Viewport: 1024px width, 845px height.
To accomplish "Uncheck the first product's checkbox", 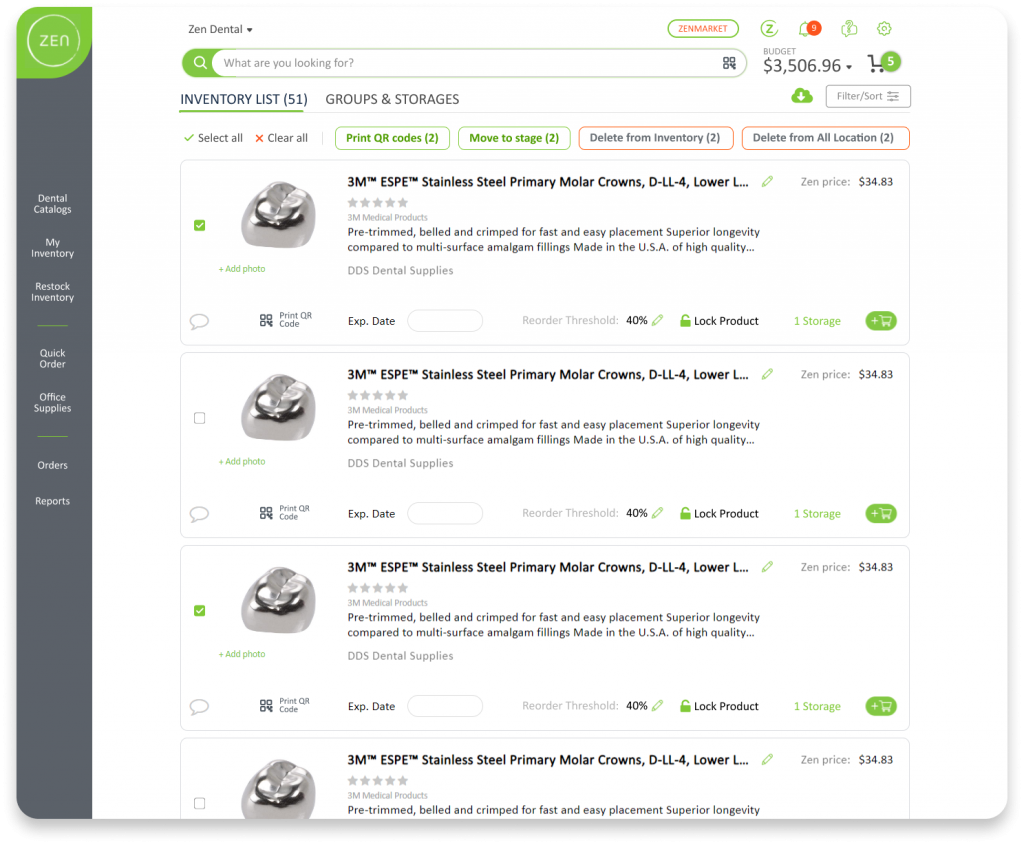I will coord(199,225).
